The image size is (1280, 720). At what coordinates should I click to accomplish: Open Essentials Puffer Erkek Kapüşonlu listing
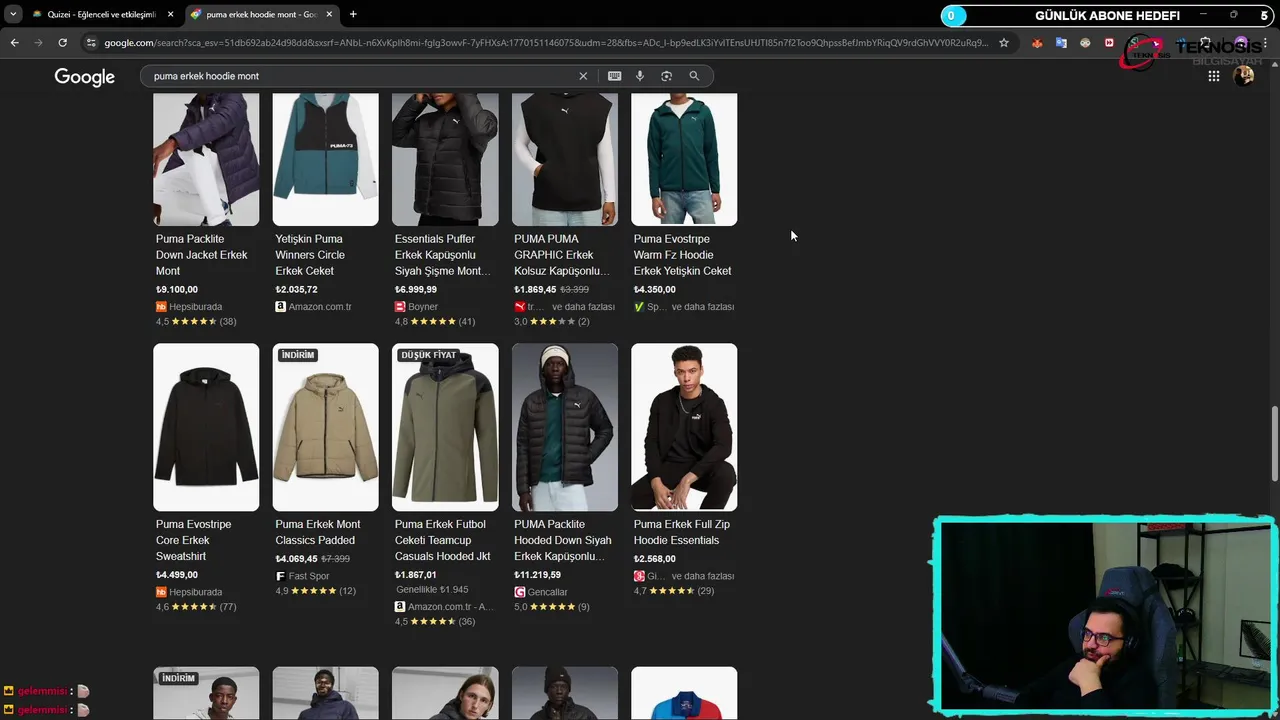(443, 255)
